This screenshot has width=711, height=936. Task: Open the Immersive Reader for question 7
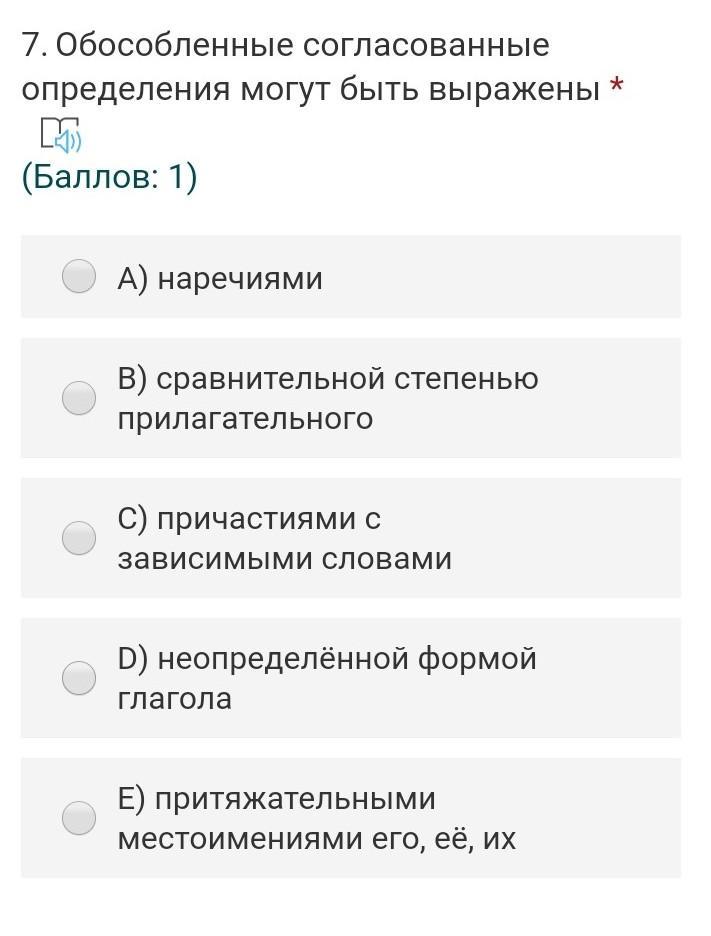point(59,134)
